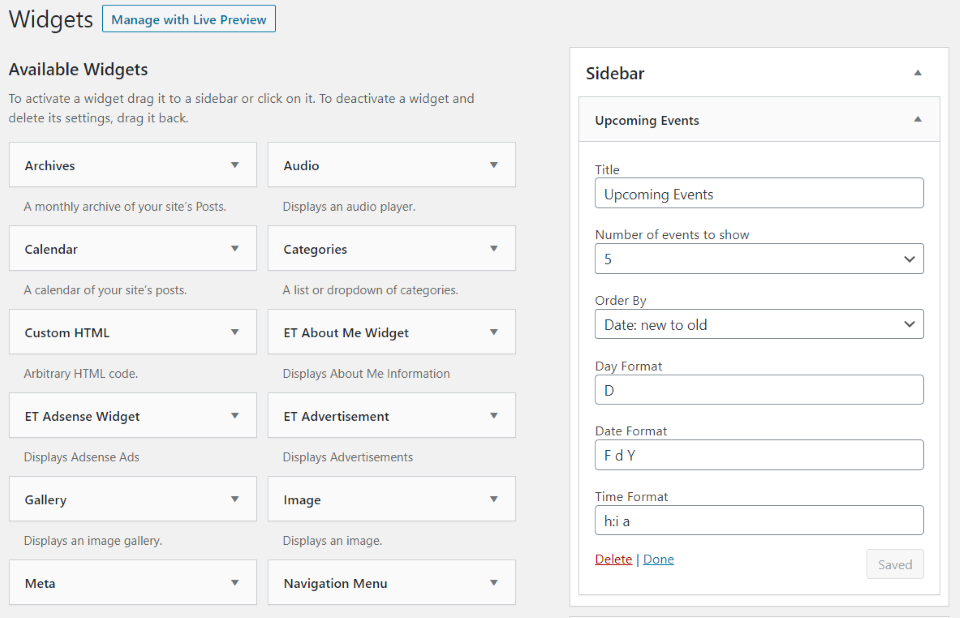Open the Order By dropdown

click(758, 323)
